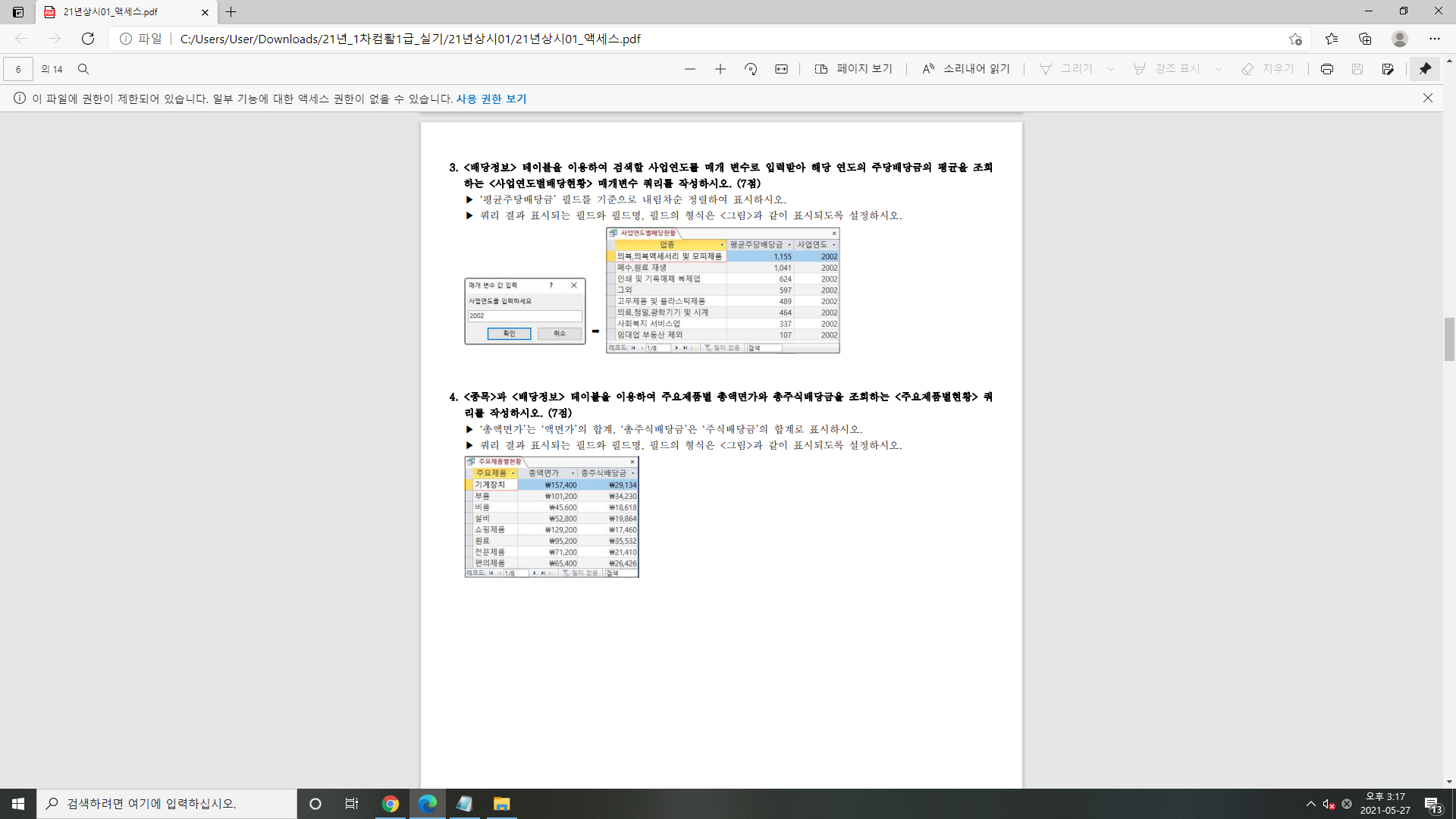Expand the highlight tool dropdown arrow
Screen dimensions: 1456x819
(1219, 69)
